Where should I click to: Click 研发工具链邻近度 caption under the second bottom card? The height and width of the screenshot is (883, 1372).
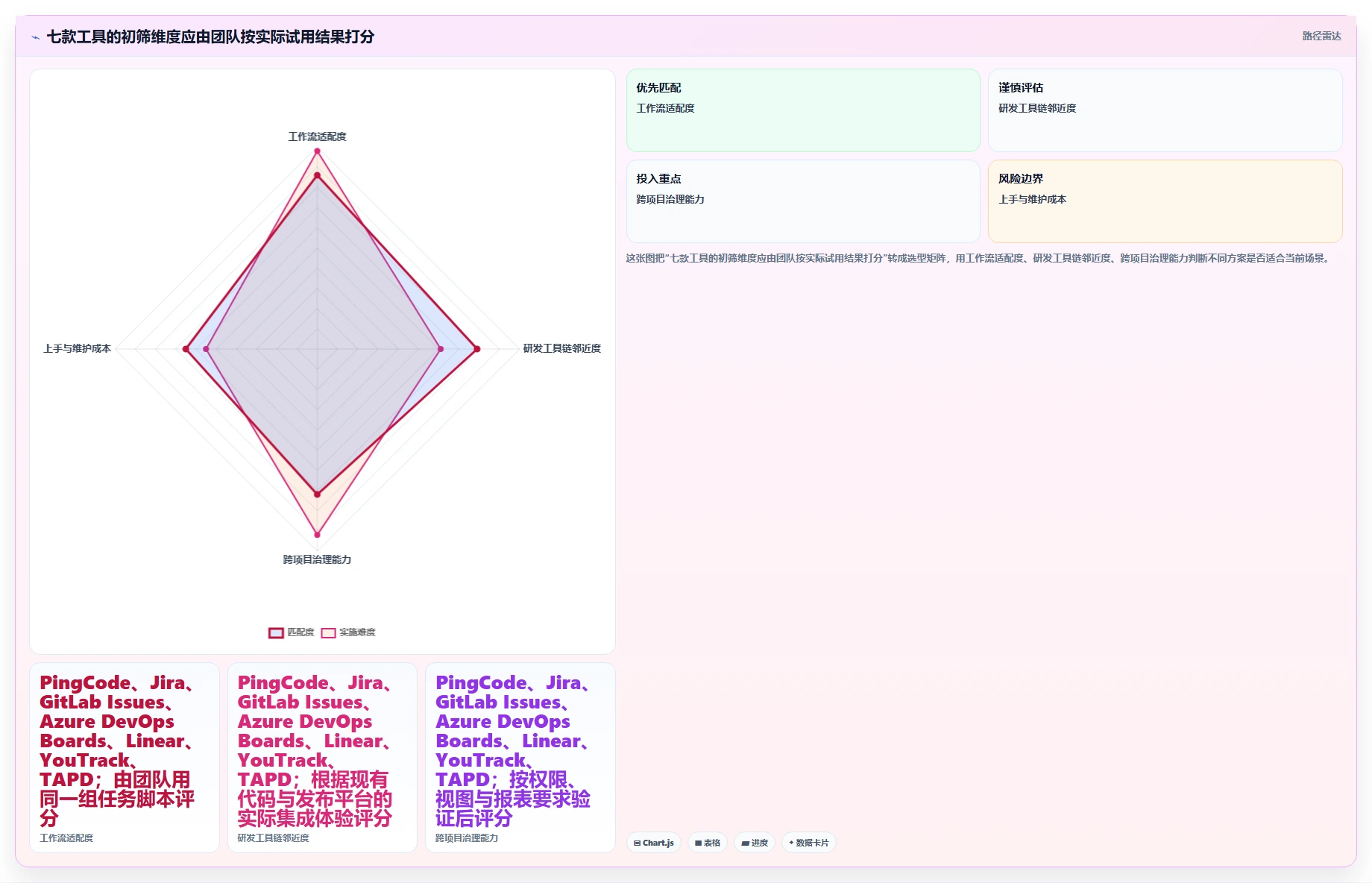[x=273, y=838]
